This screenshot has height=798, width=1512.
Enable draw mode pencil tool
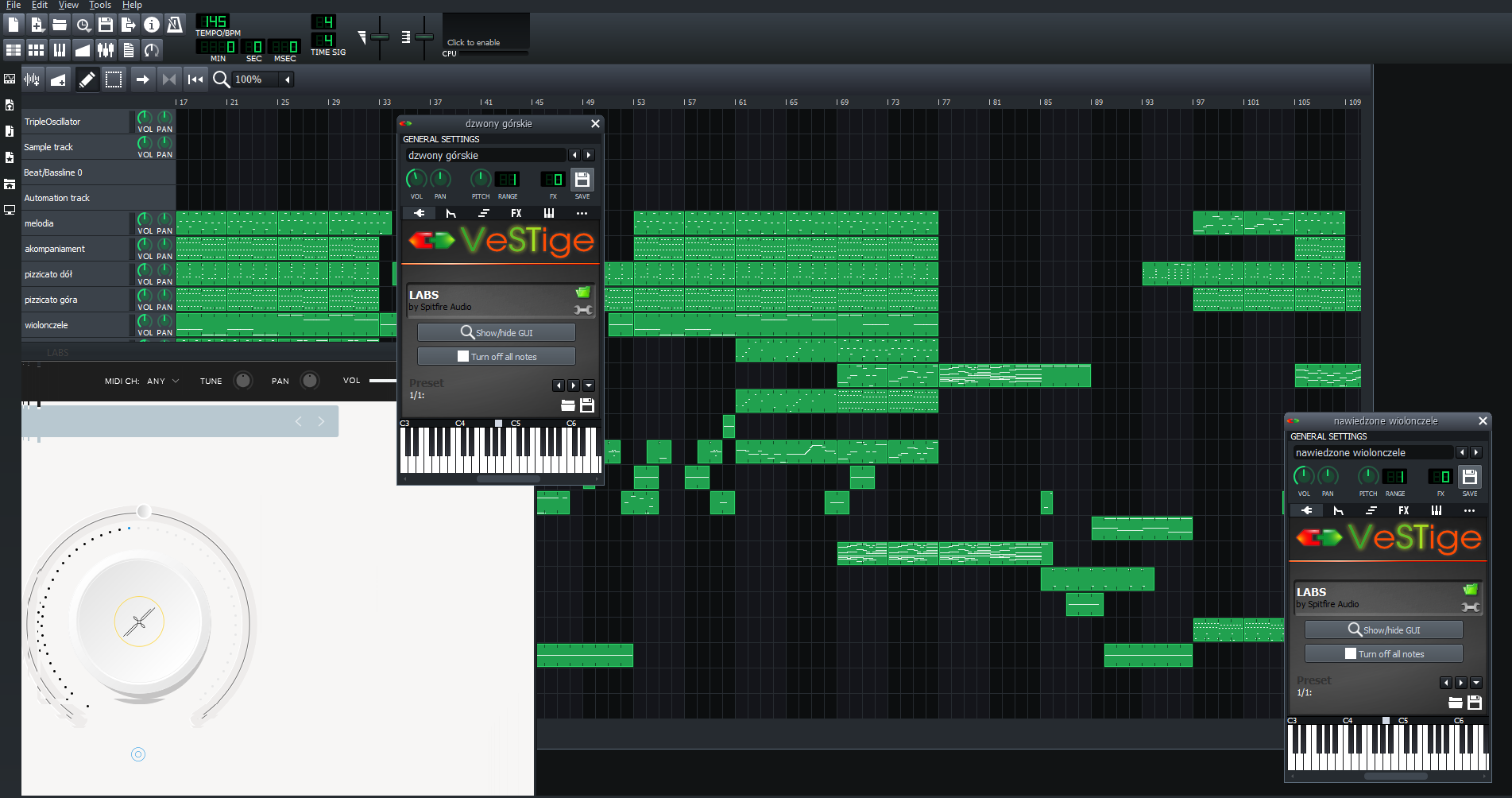(87, 79)
